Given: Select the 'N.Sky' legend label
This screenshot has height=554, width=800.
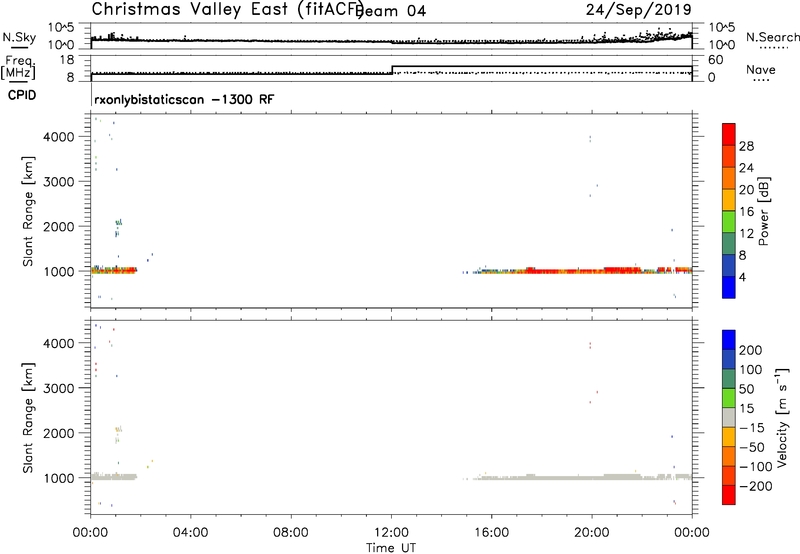Looking at the screenshot, I should pos(19,37).
